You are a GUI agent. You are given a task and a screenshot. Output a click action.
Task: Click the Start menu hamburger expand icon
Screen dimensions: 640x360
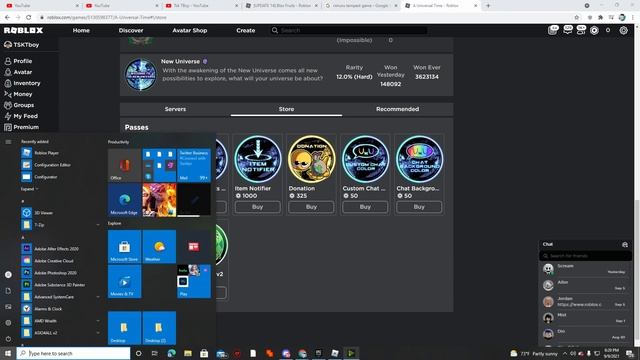click(8, 142)
